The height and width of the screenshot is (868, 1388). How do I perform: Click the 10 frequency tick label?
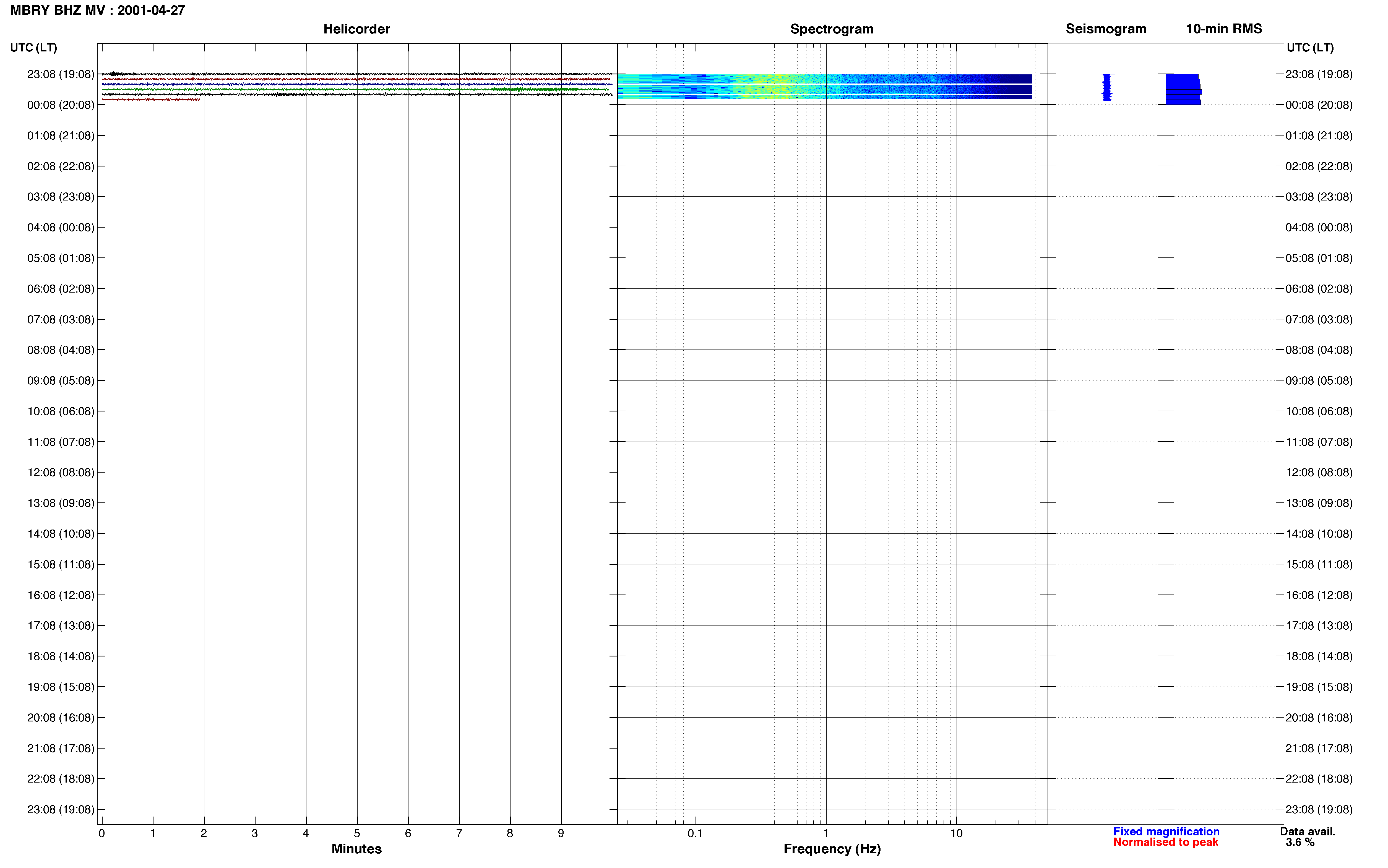(x=956, y=833)
